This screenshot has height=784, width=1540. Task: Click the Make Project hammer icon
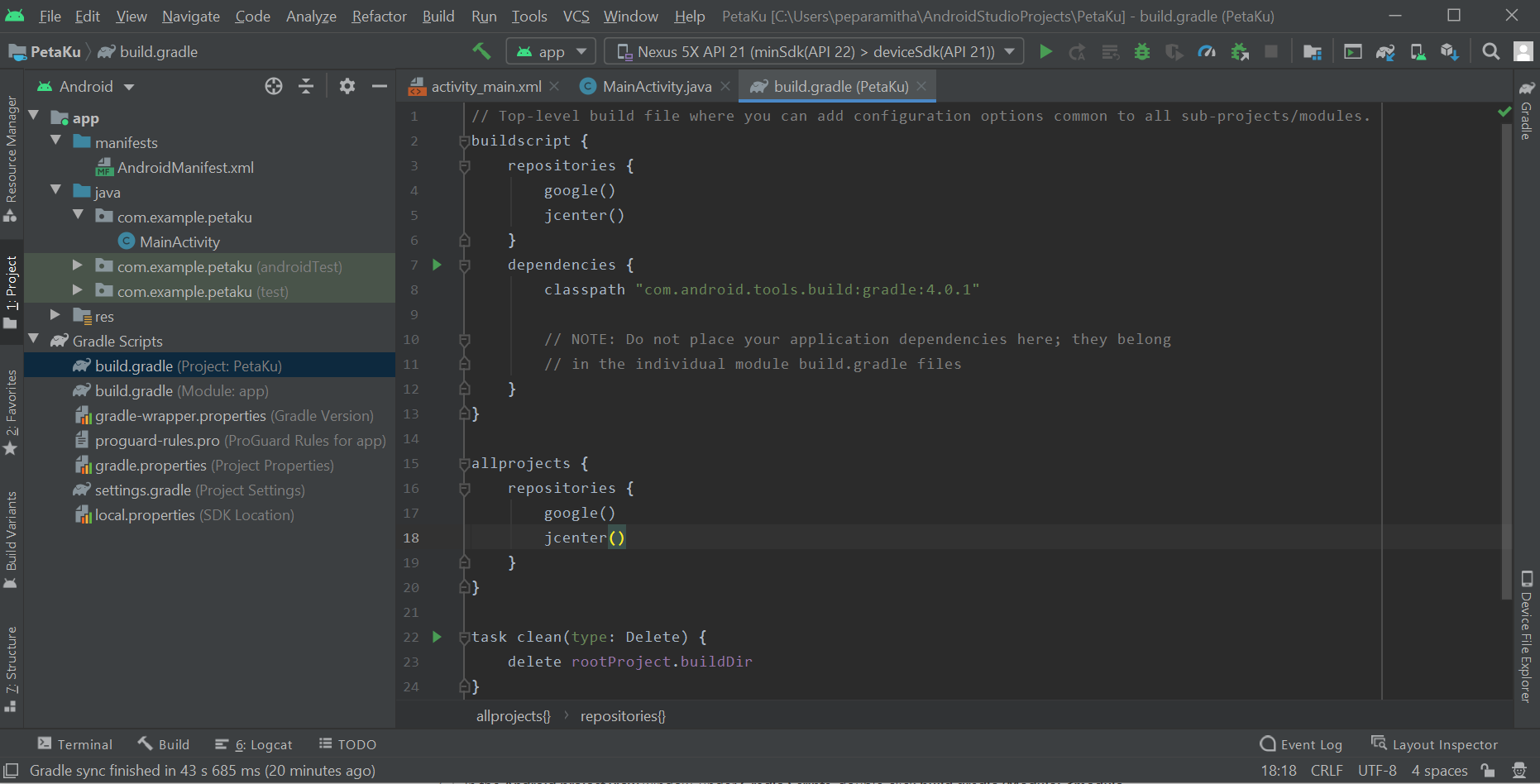(481, 51)
